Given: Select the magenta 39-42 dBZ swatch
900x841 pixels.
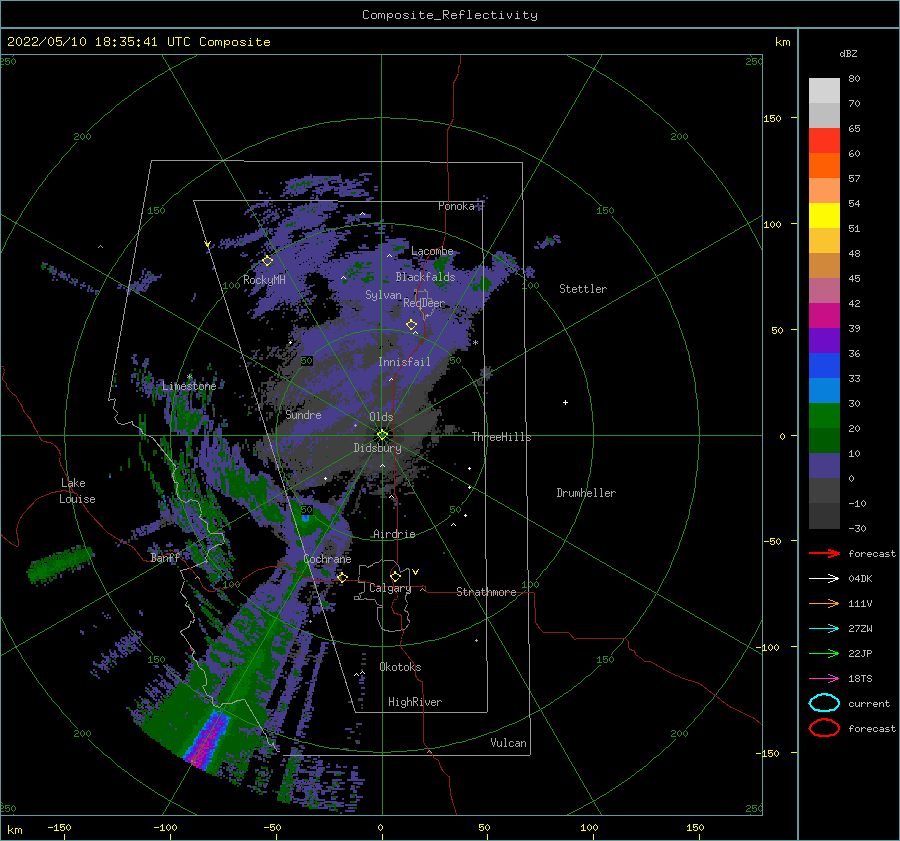Looking at the screenshot, I should (x=824, y=316).
